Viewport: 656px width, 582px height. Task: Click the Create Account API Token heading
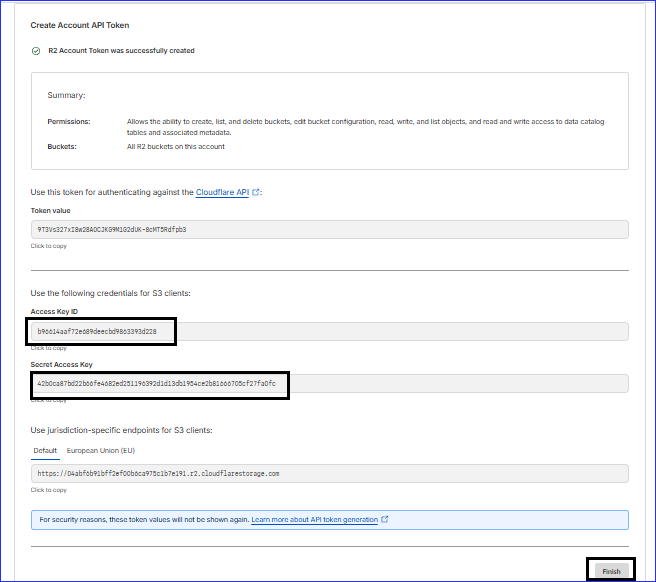click(x=80, y=25)
